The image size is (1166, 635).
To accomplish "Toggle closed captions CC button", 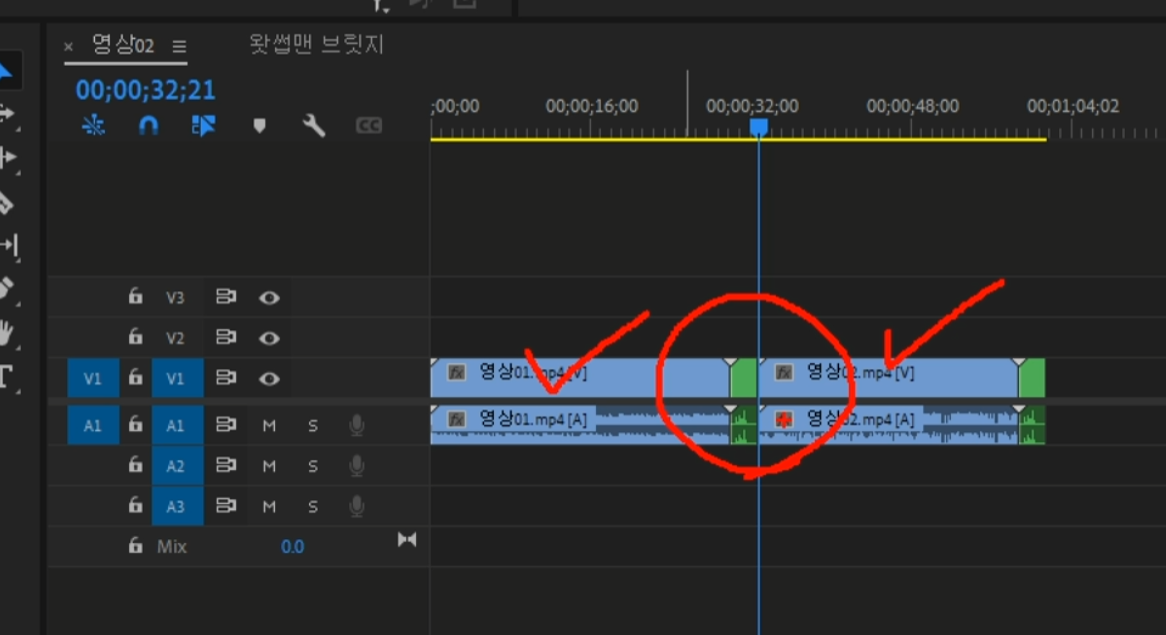I will click(369, 126).
